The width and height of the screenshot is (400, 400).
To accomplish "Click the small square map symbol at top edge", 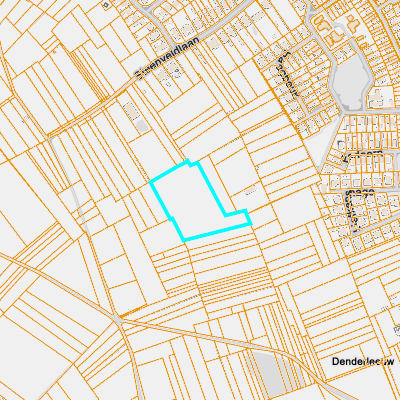I will point(106,5).
